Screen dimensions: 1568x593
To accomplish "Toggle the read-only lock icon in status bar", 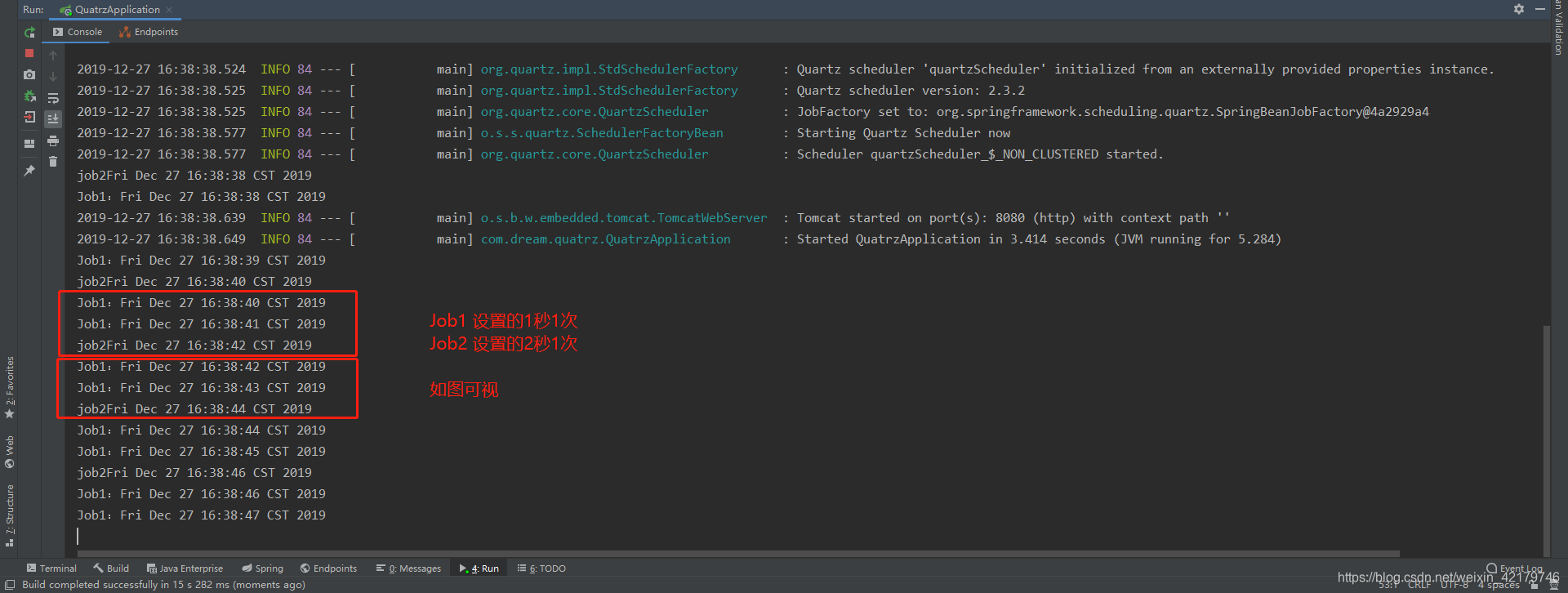I will tap(1533, 585).
